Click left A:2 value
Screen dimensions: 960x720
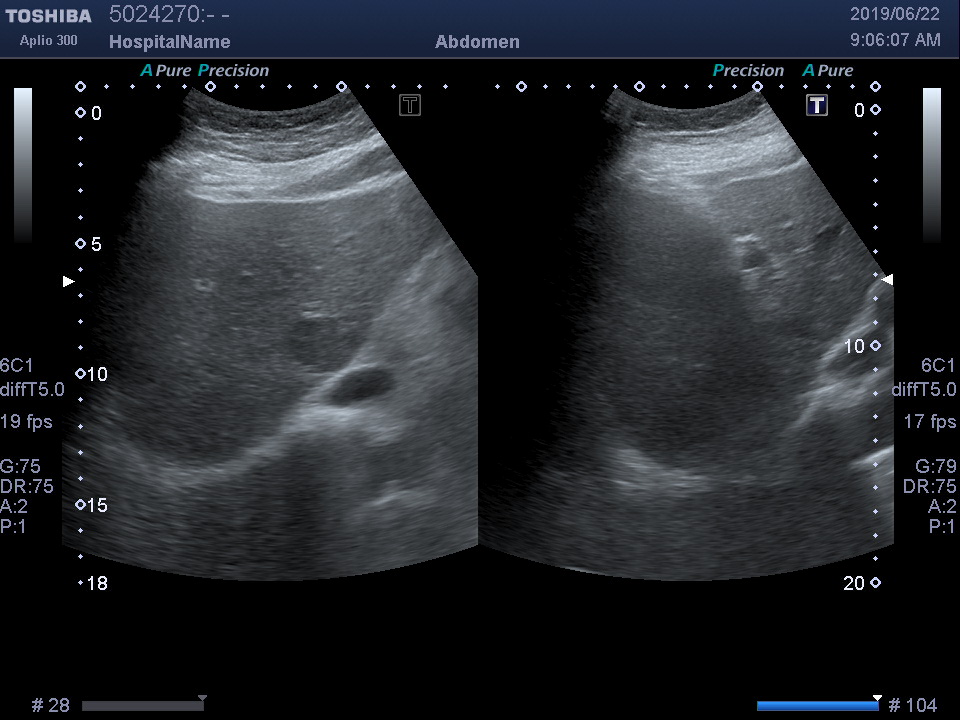click(14, 506)
